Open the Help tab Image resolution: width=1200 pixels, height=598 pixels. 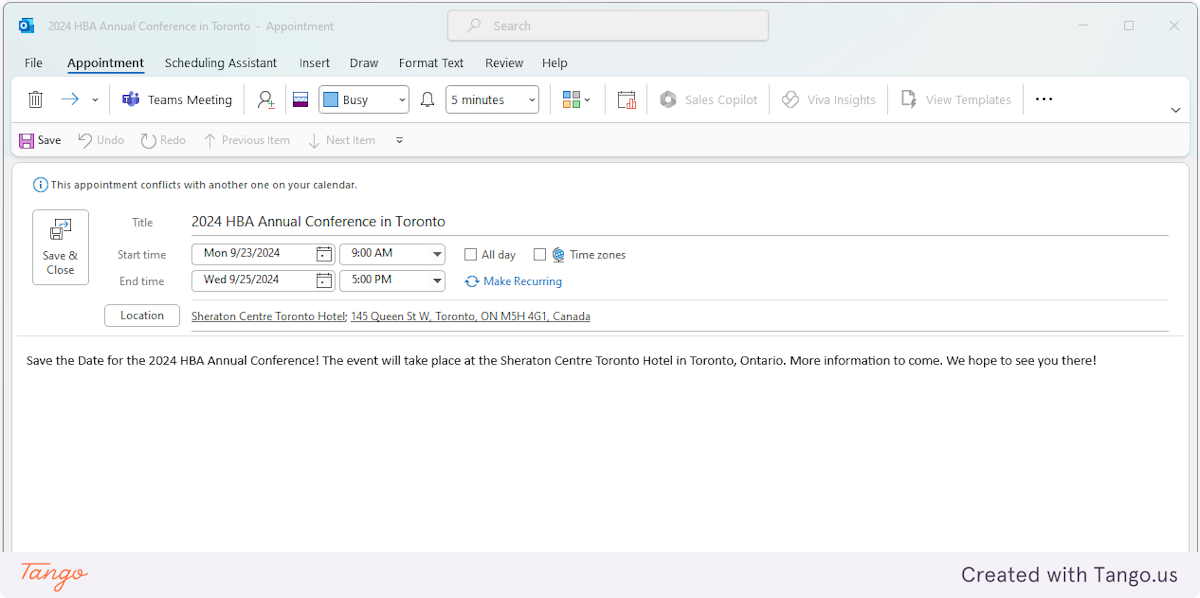pos(555,63)
